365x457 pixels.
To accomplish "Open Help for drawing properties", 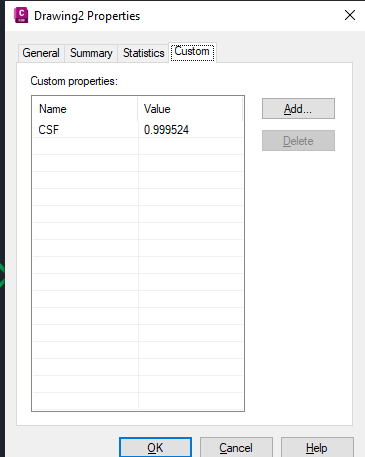I will click(x=317, y=447).
